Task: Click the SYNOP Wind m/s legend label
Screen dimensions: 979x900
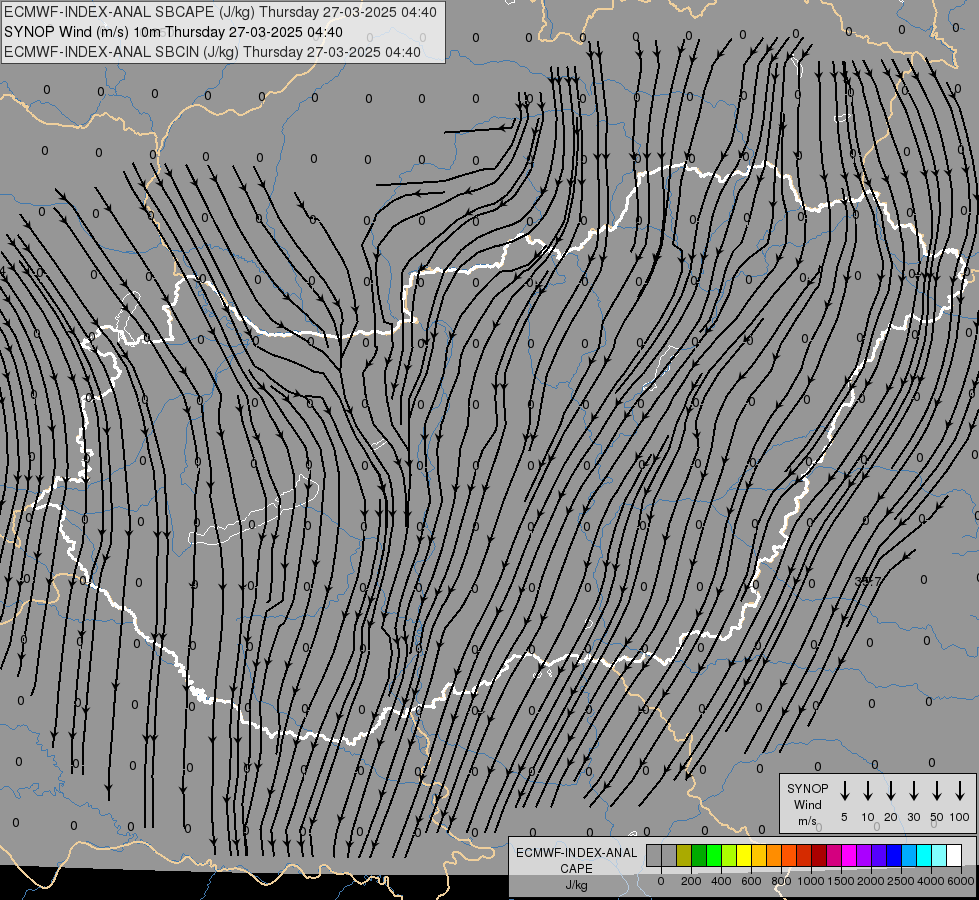Action: [x=807, y=804]
